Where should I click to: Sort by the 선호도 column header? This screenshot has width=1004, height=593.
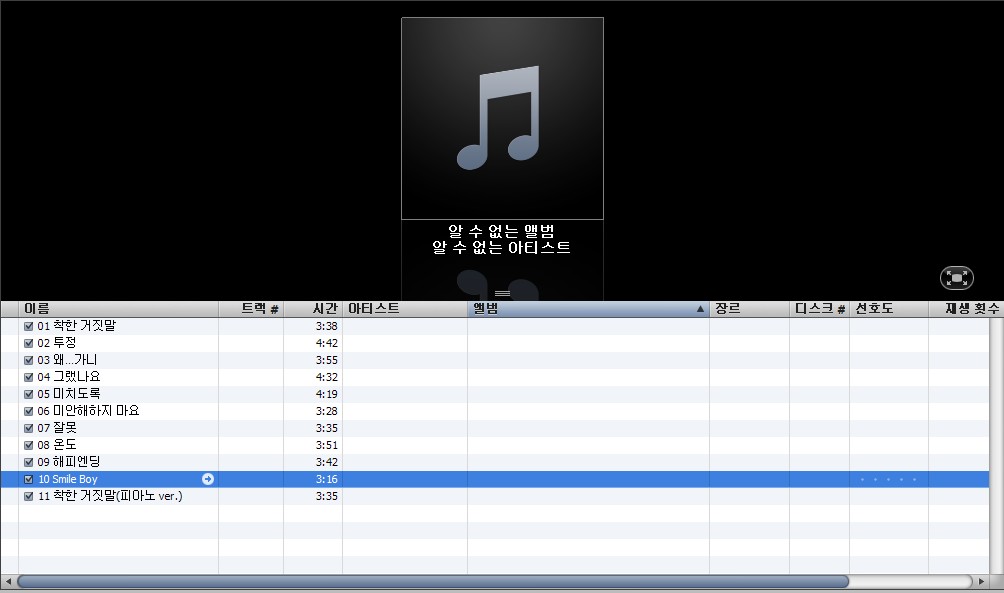tap(889, 309)
